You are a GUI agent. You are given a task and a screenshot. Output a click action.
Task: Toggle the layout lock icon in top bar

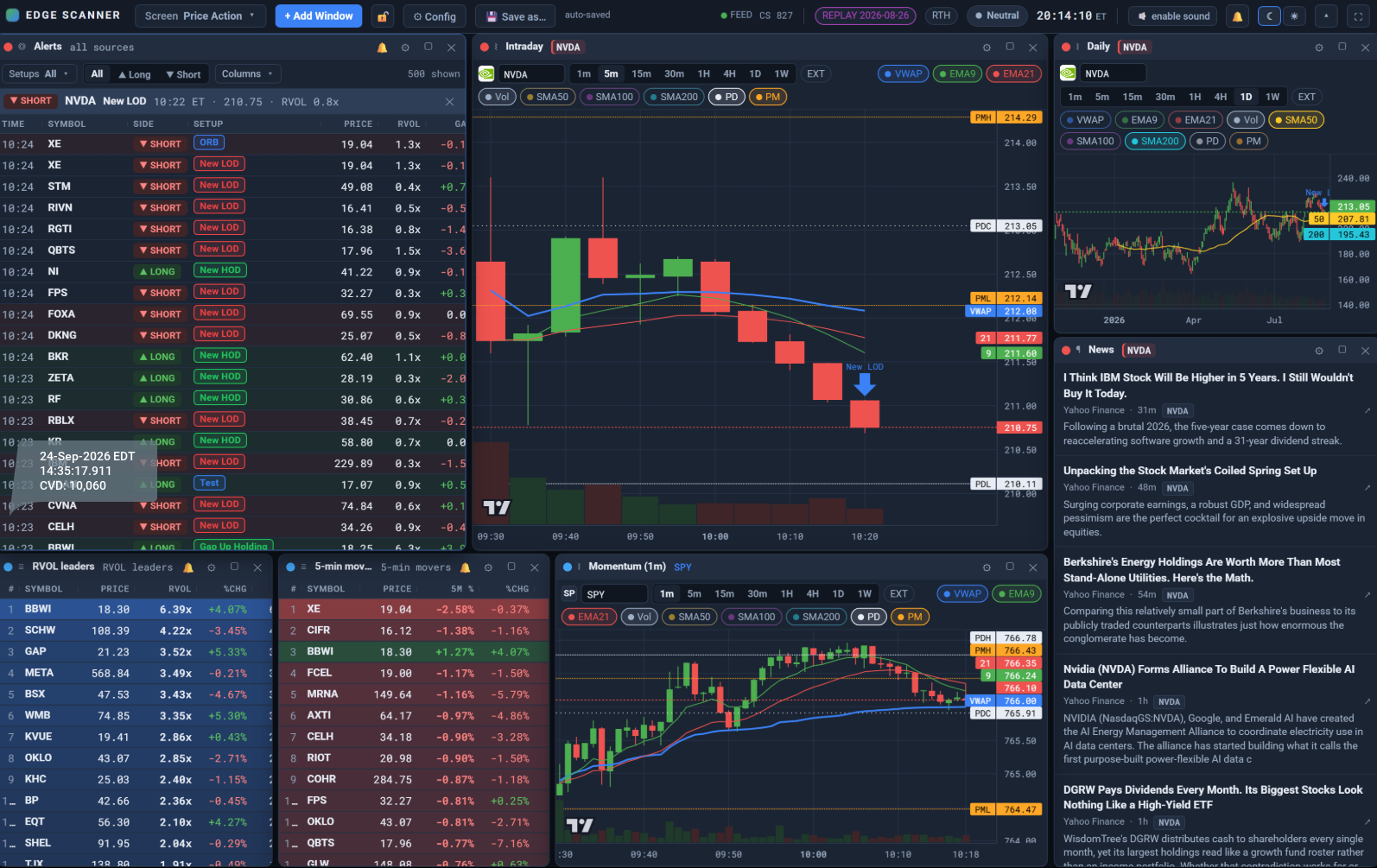pyautogui.click(x=383, y=16)
